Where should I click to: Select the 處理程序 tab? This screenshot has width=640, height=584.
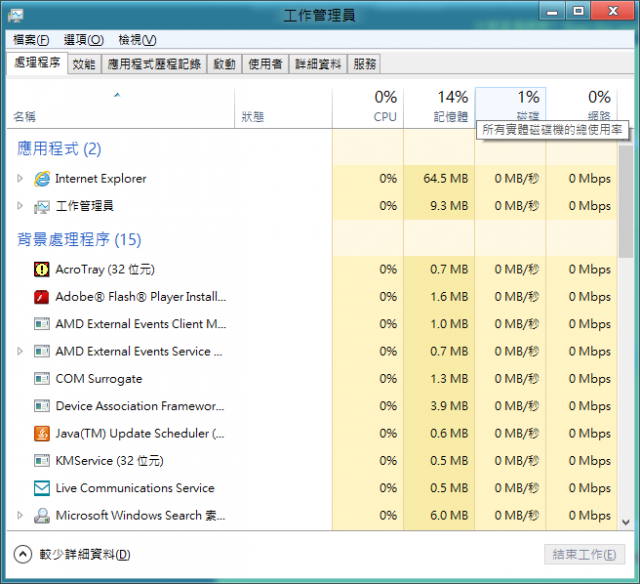pyautogui.click(x=37, y=63)
